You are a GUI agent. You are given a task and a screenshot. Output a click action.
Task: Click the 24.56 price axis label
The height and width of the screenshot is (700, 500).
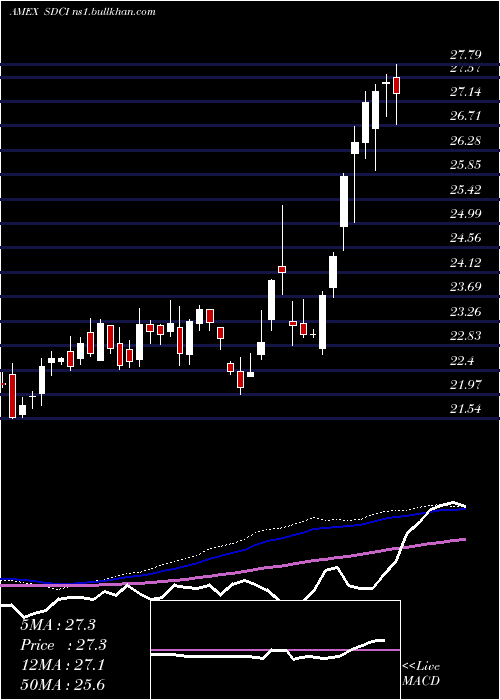pos(465,238)
